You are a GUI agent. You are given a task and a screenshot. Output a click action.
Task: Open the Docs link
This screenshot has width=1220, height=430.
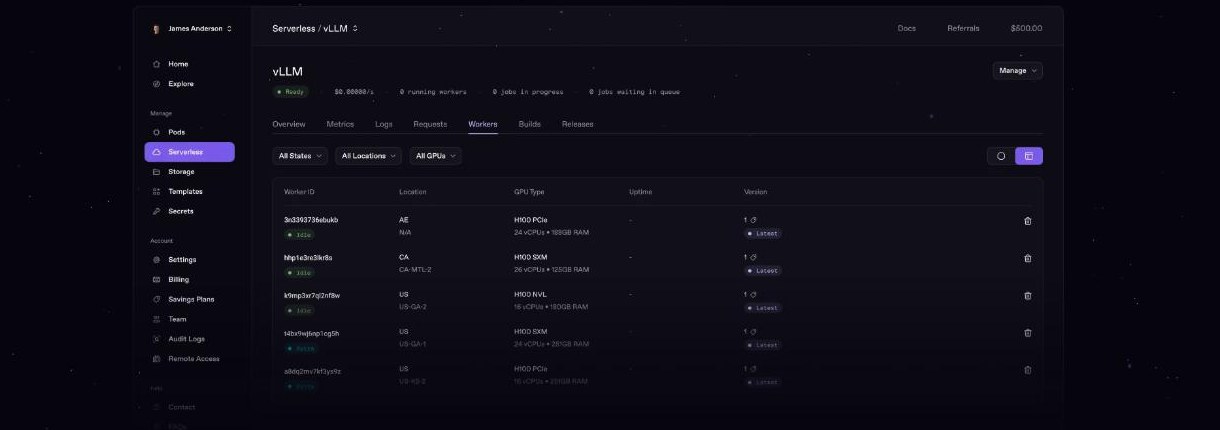pyautogui.click(x=907, y=28)
